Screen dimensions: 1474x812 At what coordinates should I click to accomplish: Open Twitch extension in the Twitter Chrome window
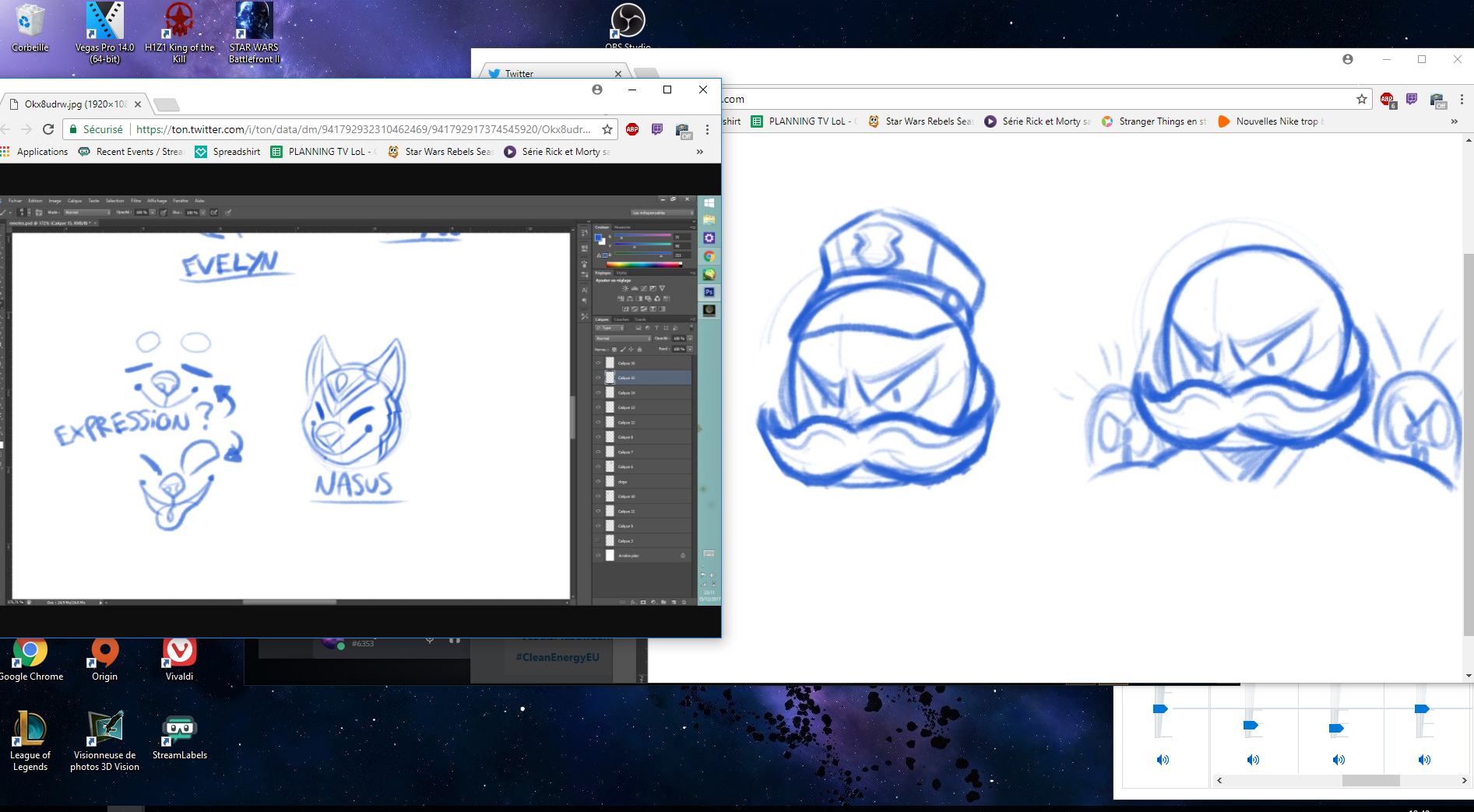pos(1412,99)
